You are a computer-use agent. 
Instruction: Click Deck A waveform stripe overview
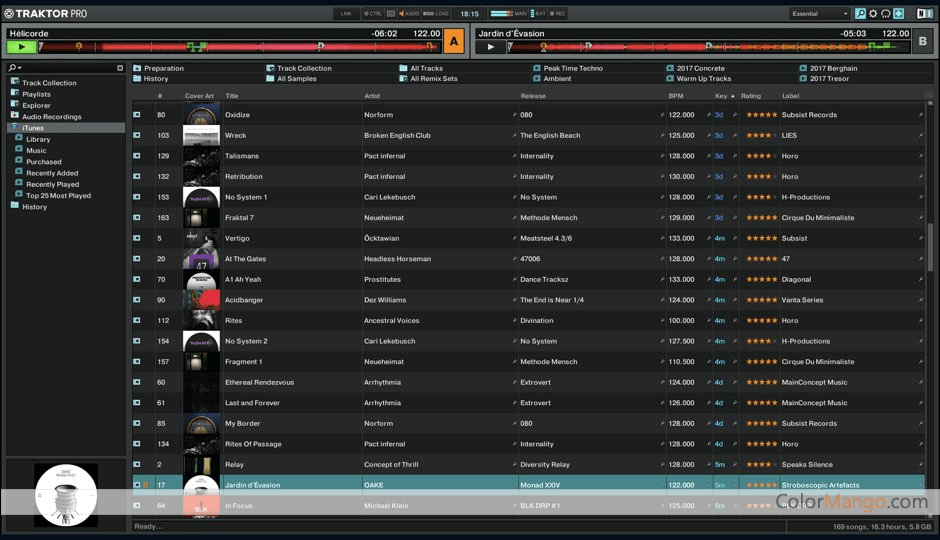click(239, 47)
